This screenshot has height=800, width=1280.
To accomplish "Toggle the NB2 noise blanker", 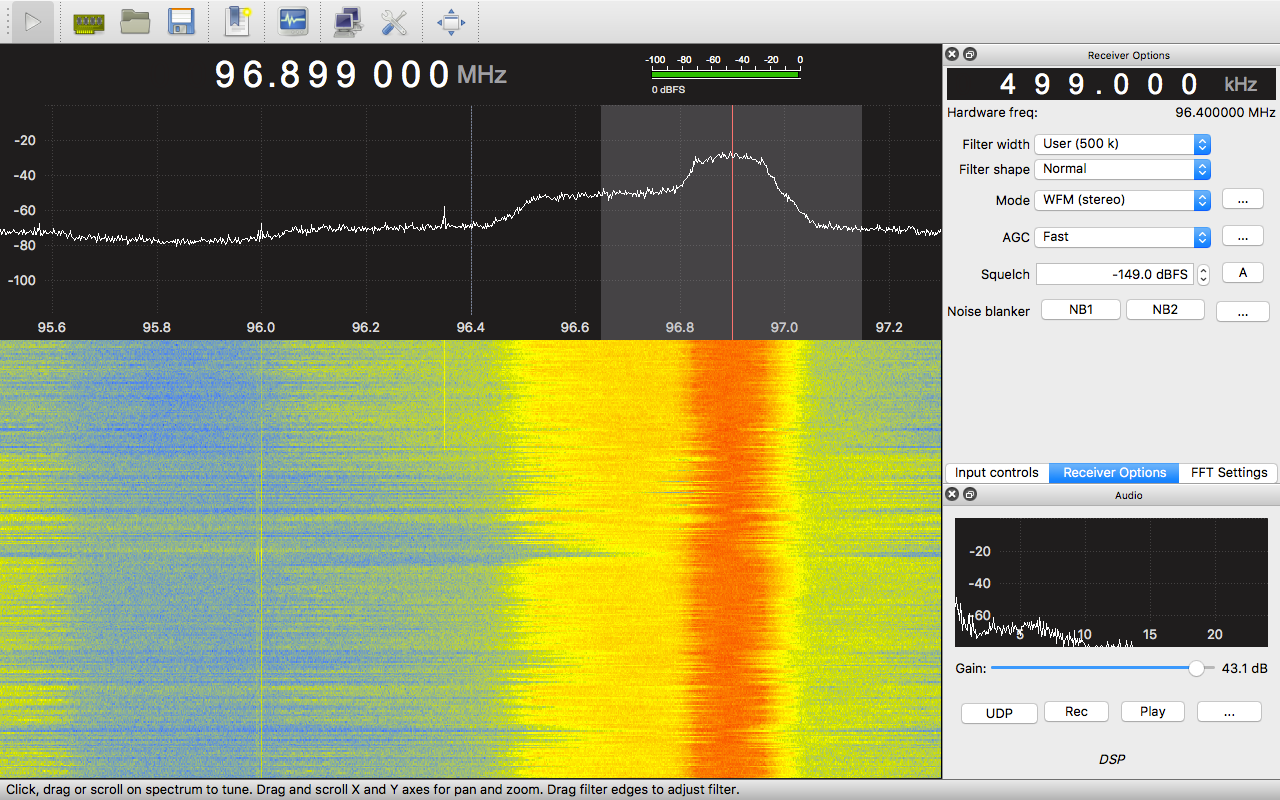I will (1165, 310).
